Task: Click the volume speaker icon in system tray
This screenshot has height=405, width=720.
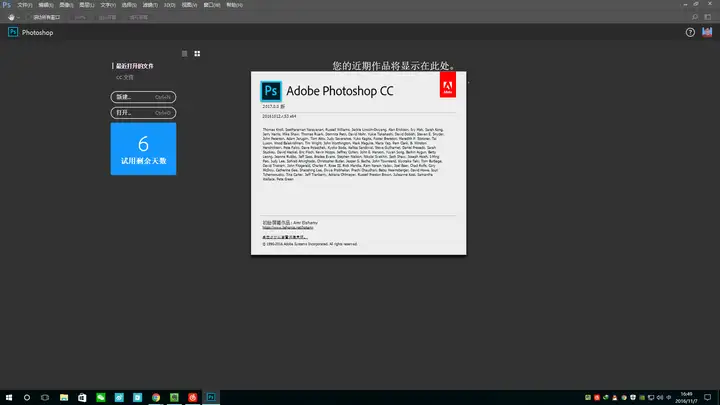Action: 660,398
